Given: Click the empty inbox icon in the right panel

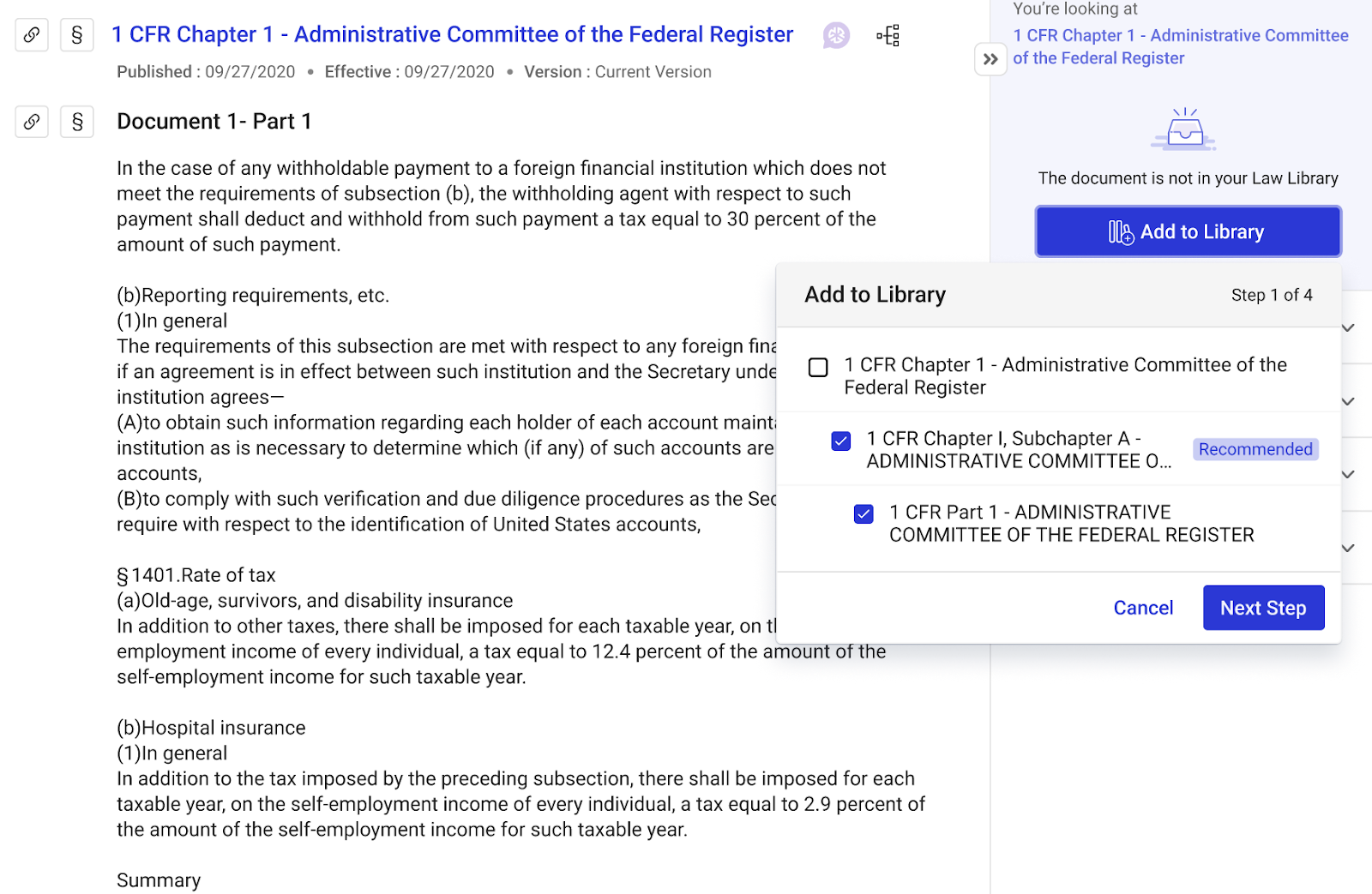Looking at the screenshot, I should pyautogui.click(x=1184, y=129).
